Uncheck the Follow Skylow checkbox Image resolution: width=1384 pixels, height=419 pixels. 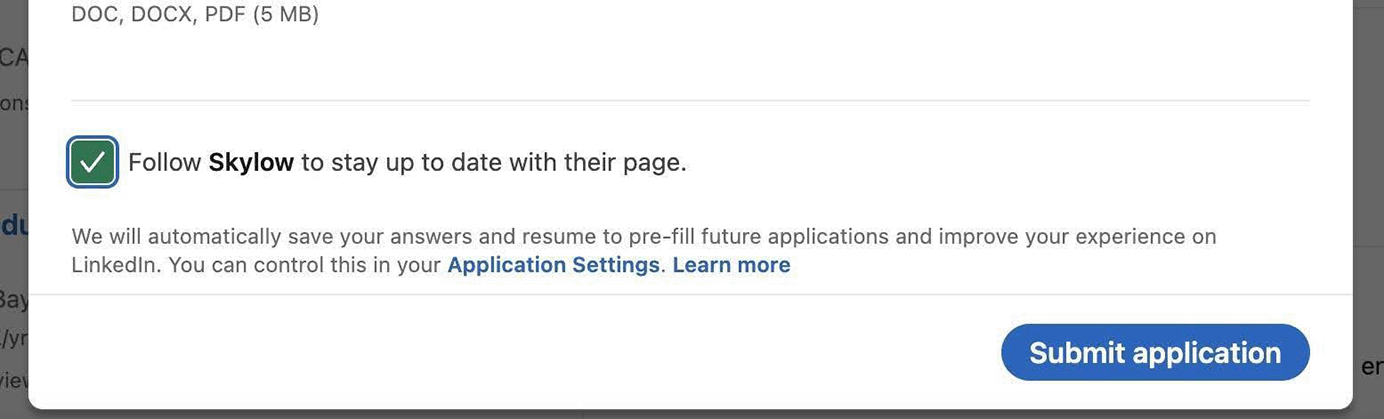(93, 162)
